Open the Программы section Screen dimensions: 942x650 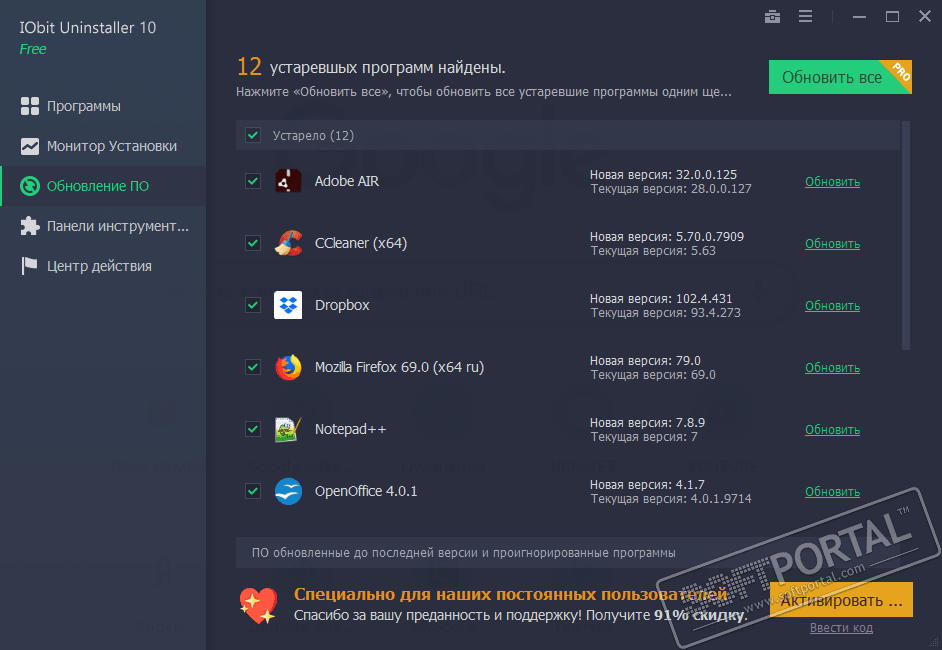coord(103,106)
